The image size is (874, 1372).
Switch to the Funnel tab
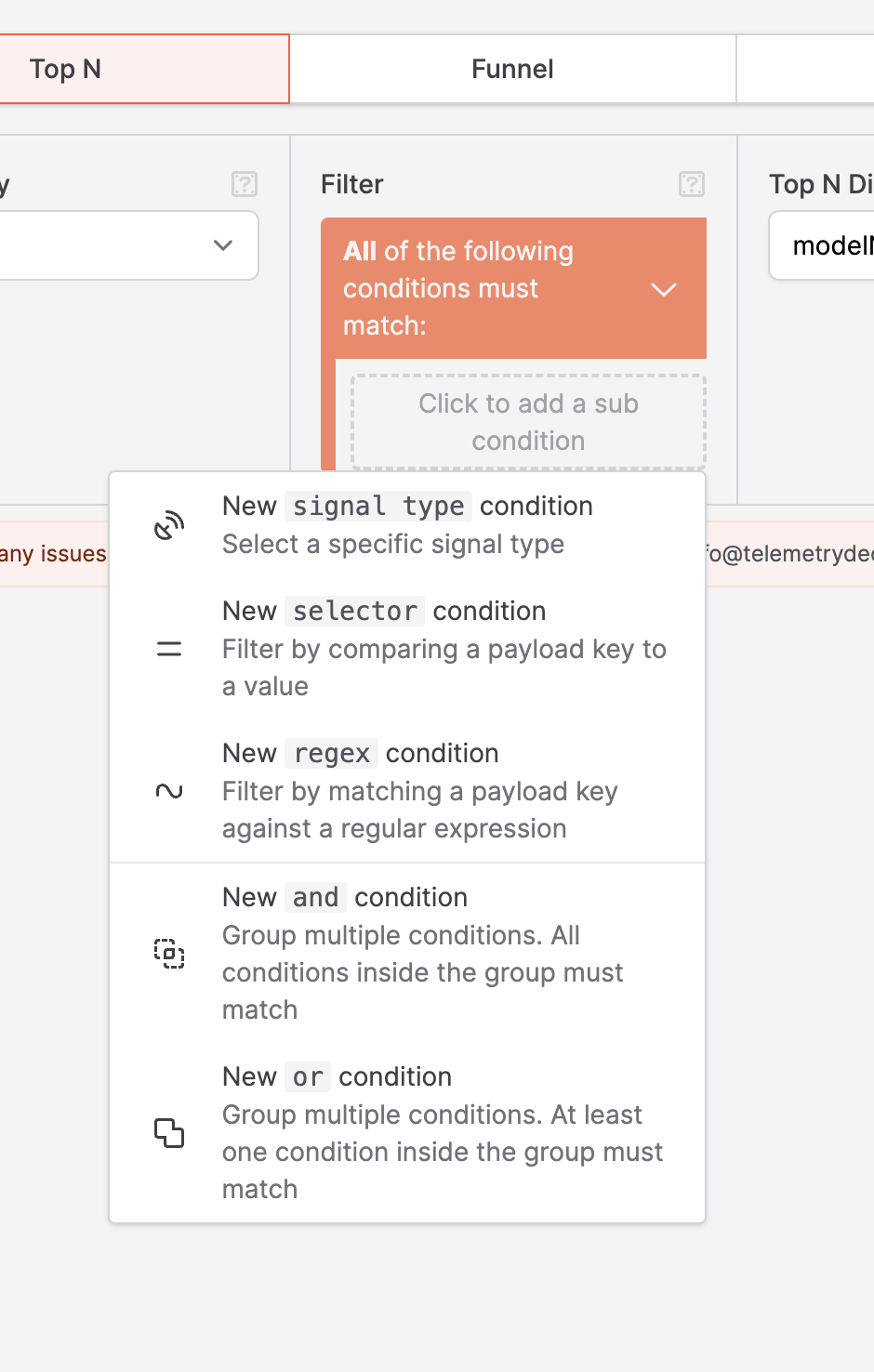512,68
